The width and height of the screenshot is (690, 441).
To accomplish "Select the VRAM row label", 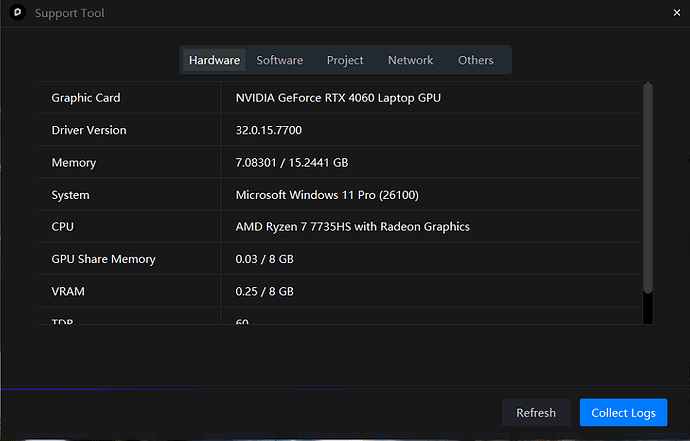I will pos(68,291).
